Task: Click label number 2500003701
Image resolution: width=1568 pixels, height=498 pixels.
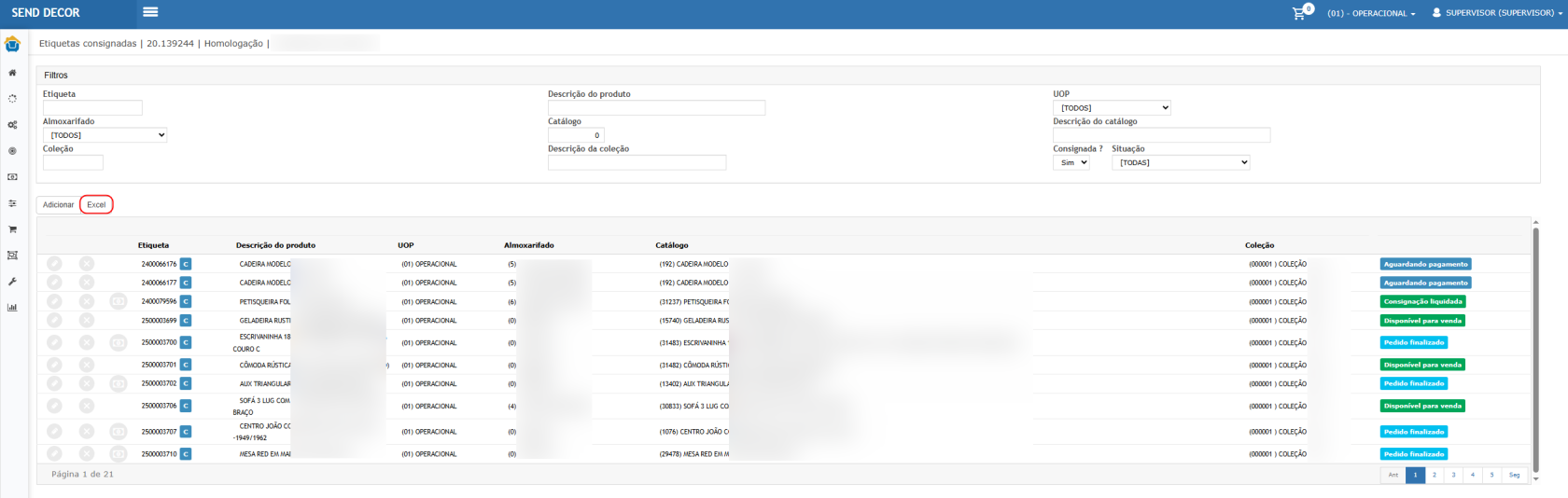Action: click(159, 365)
